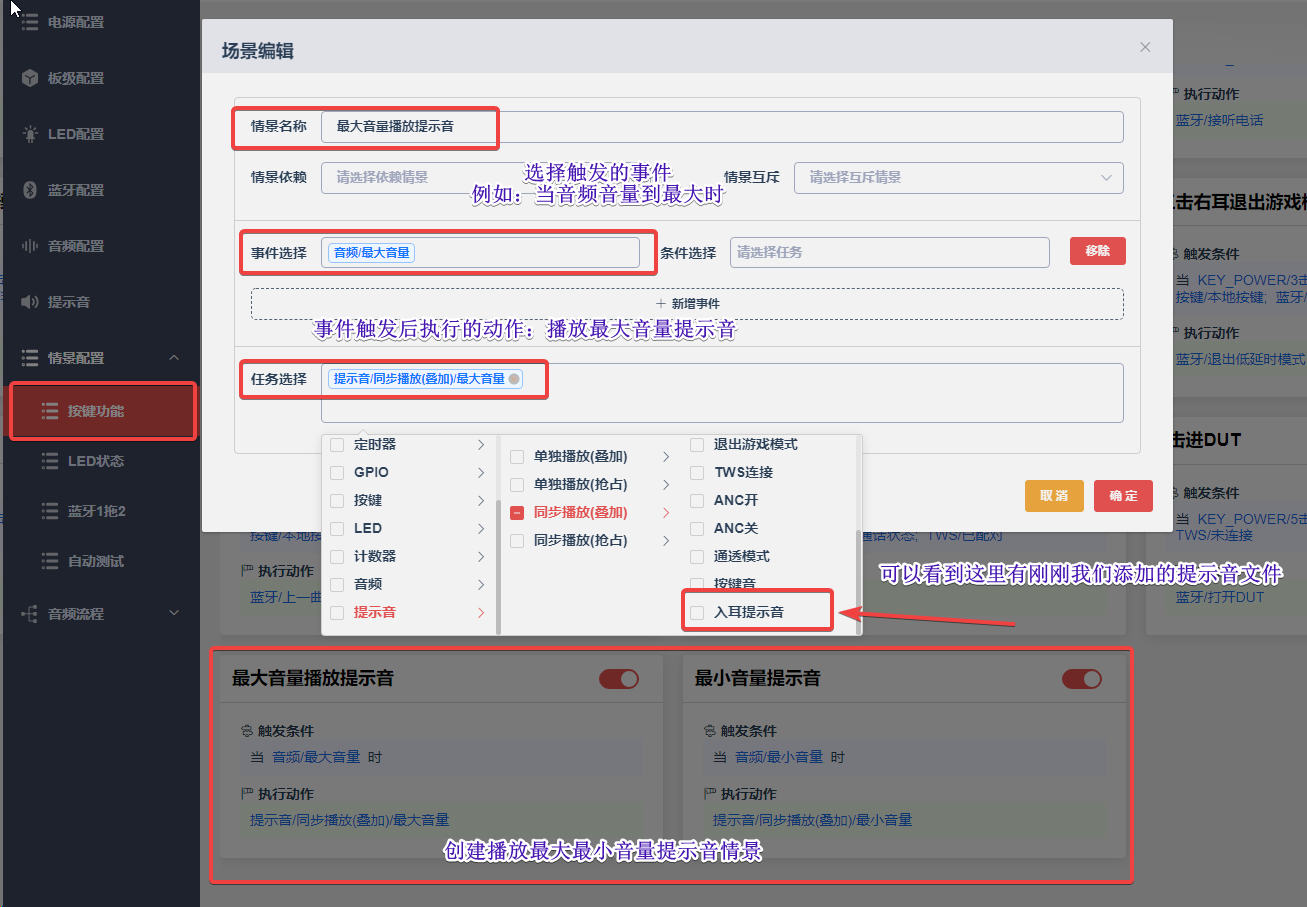Click the 提示音 speaker icon
This screenshot has height=907, width=1307.
click(x=30, y=302)
